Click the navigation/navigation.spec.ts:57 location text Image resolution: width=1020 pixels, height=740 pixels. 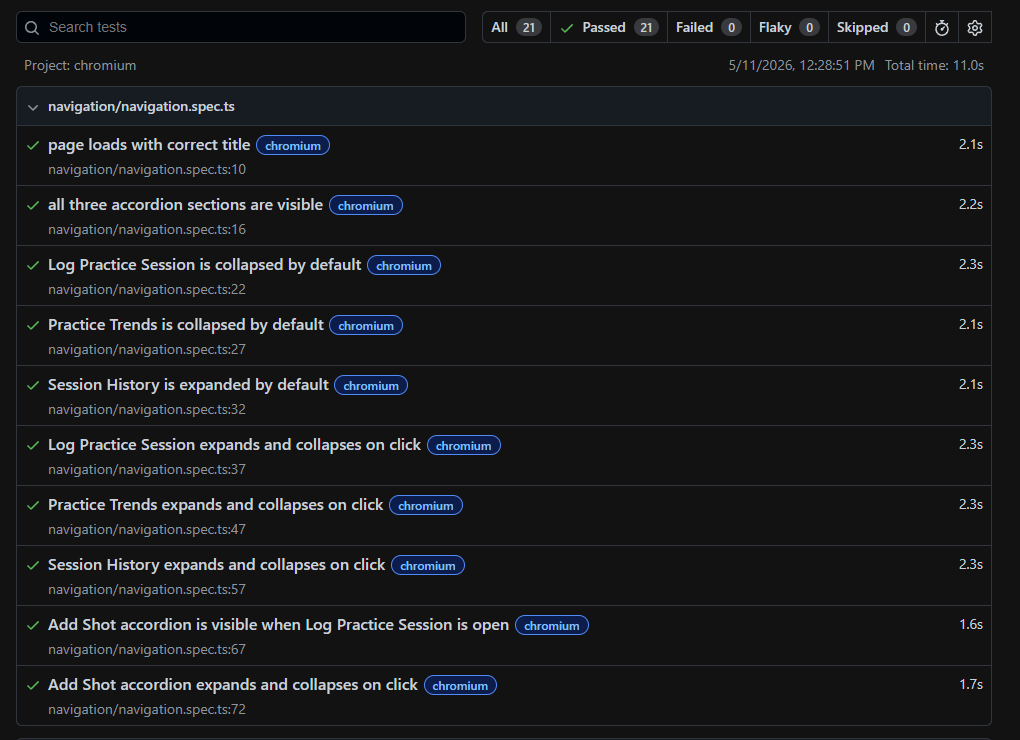click(147, 589)
